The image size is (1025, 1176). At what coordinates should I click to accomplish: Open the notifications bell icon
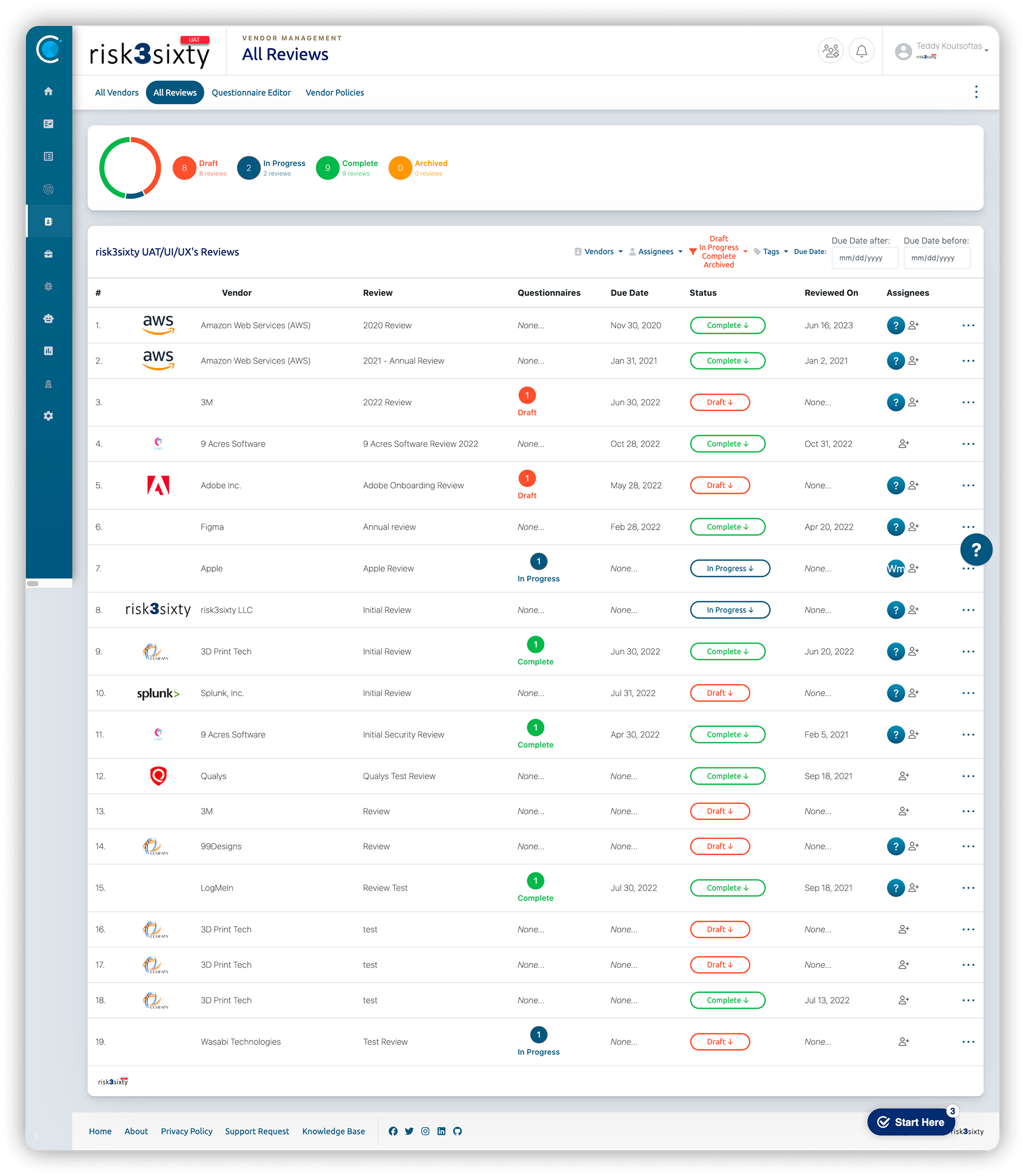(862, 51)
